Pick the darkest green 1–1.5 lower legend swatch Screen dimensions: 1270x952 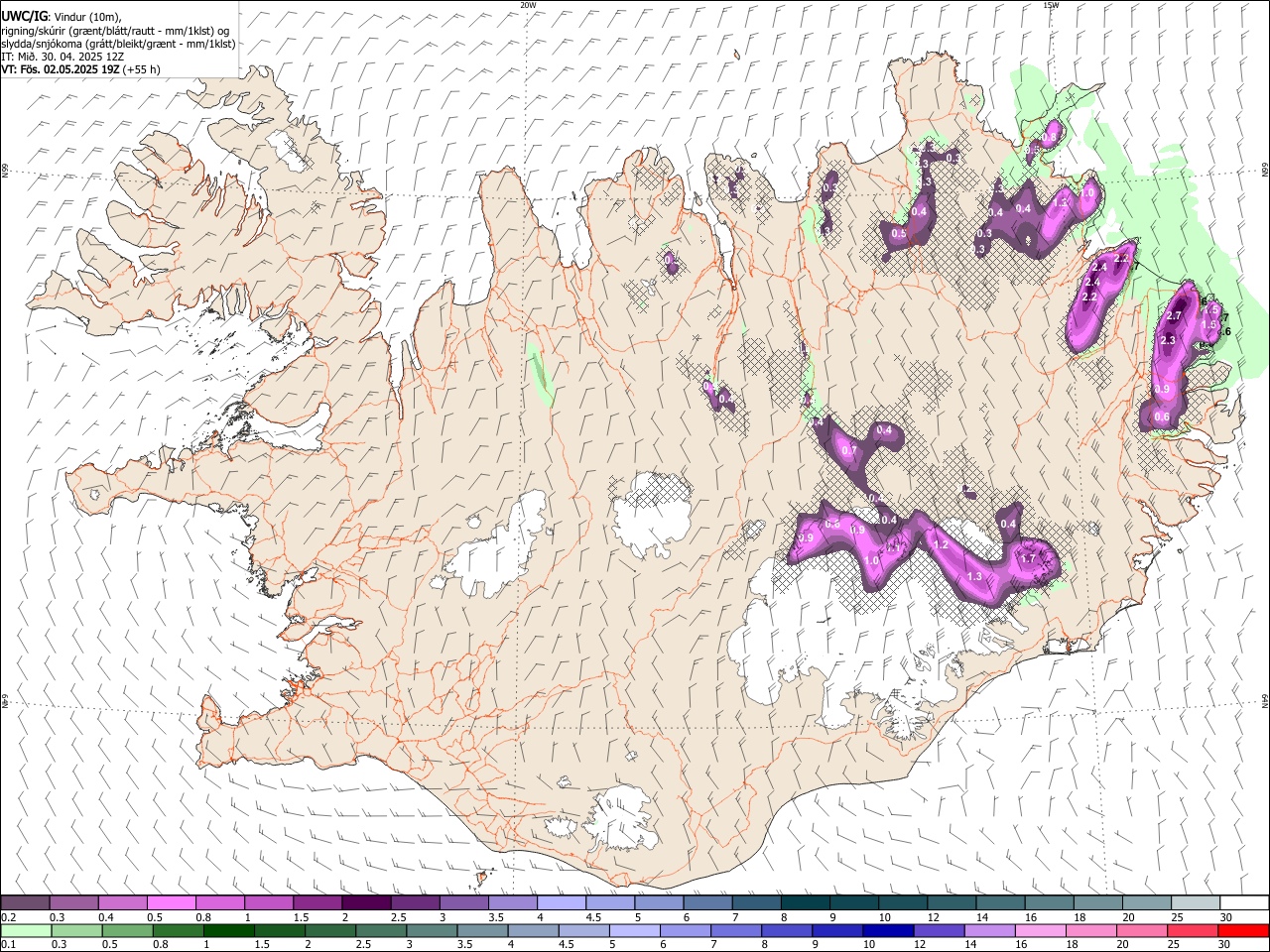click(x=229, y=930)
